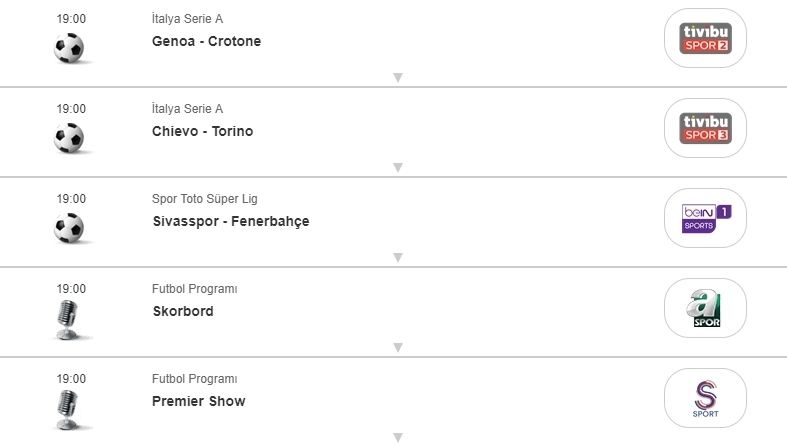Viewport: 787px width, 446px height.
Task: Expand details arrow under Genoa - Crotone
Action: [x=397, y=78]
